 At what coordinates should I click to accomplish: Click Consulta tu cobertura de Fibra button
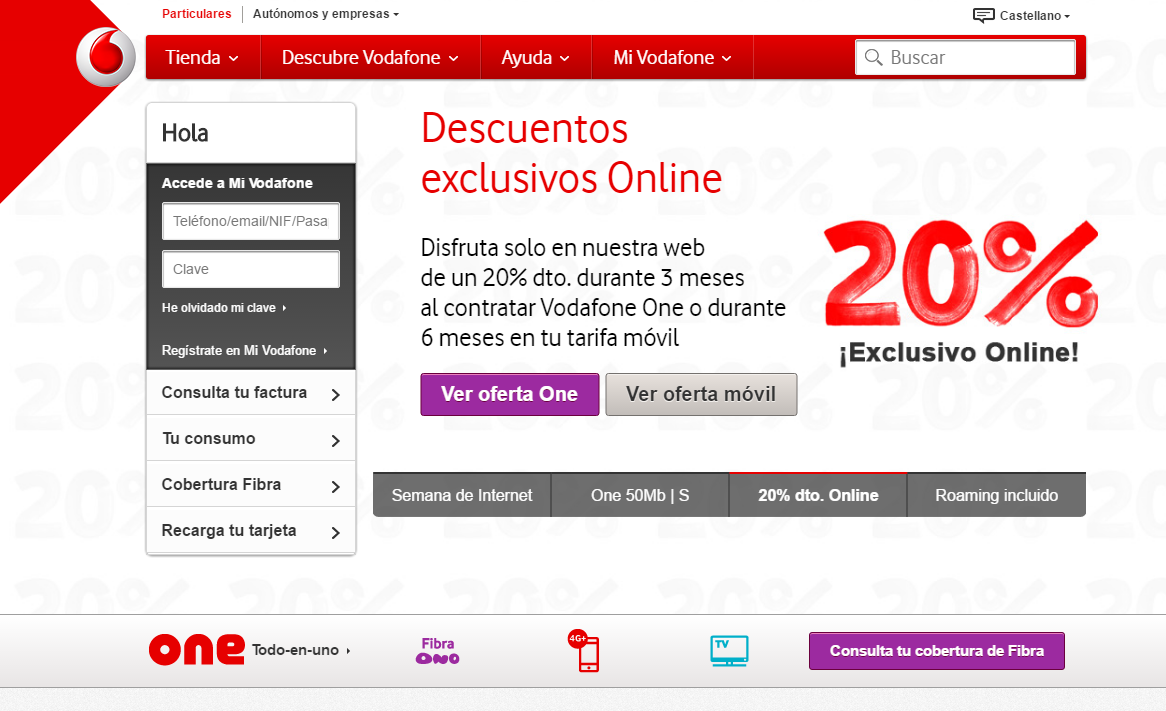tap(937, 651)
